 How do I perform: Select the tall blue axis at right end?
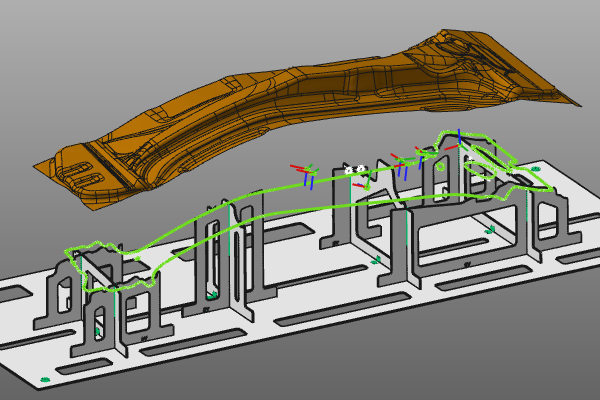[458, 140]
